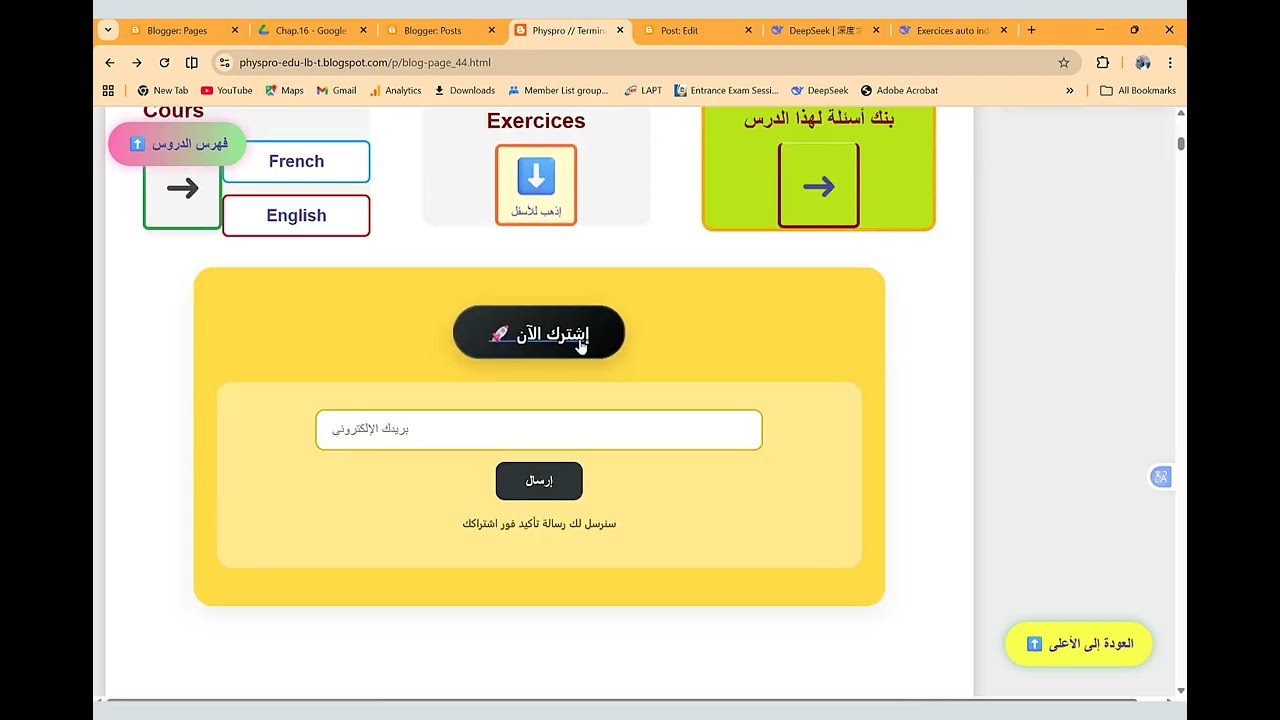Open the DeepSeek bookmark
Screen dimensions: 1280x720
coord(819,90)
